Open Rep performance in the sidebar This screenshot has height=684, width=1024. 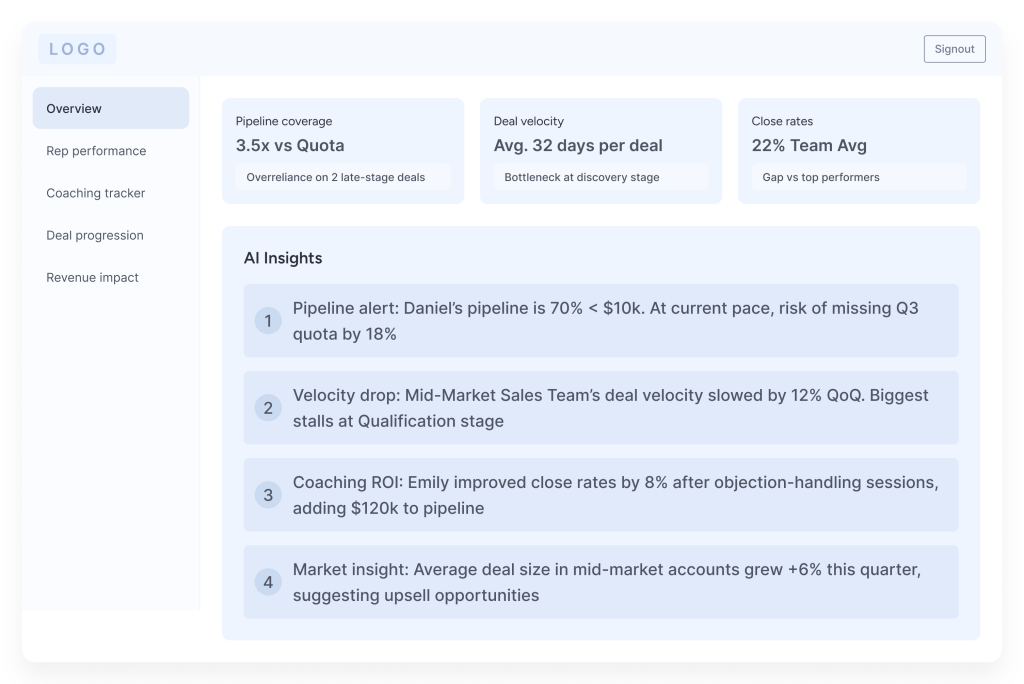96,151
